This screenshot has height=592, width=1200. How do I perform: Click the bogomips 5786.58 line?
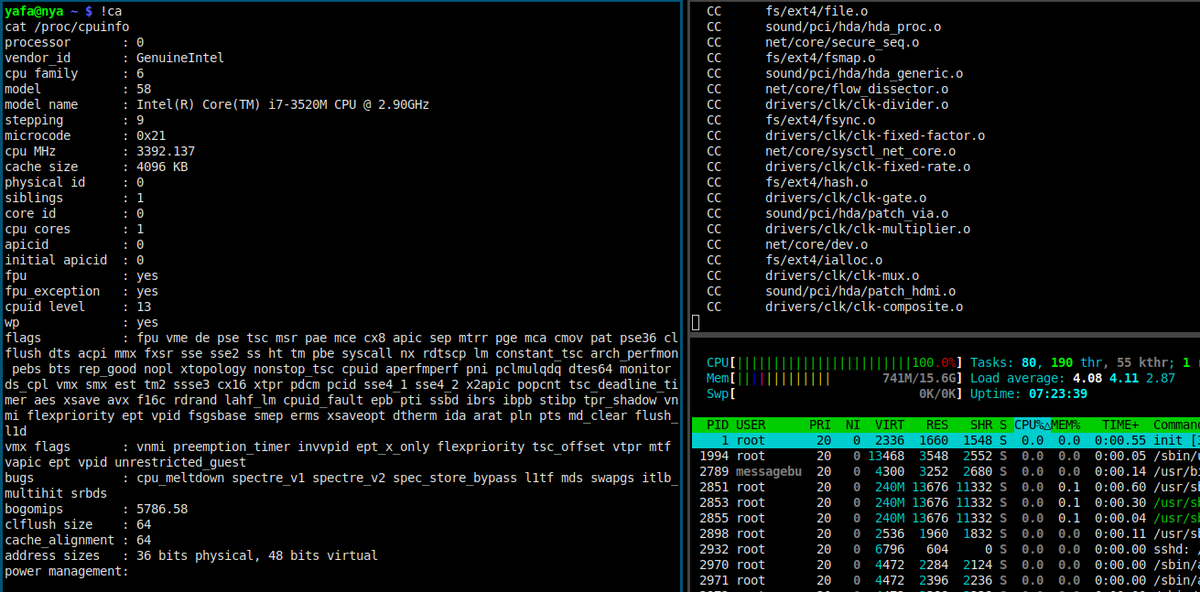[96, 509]
